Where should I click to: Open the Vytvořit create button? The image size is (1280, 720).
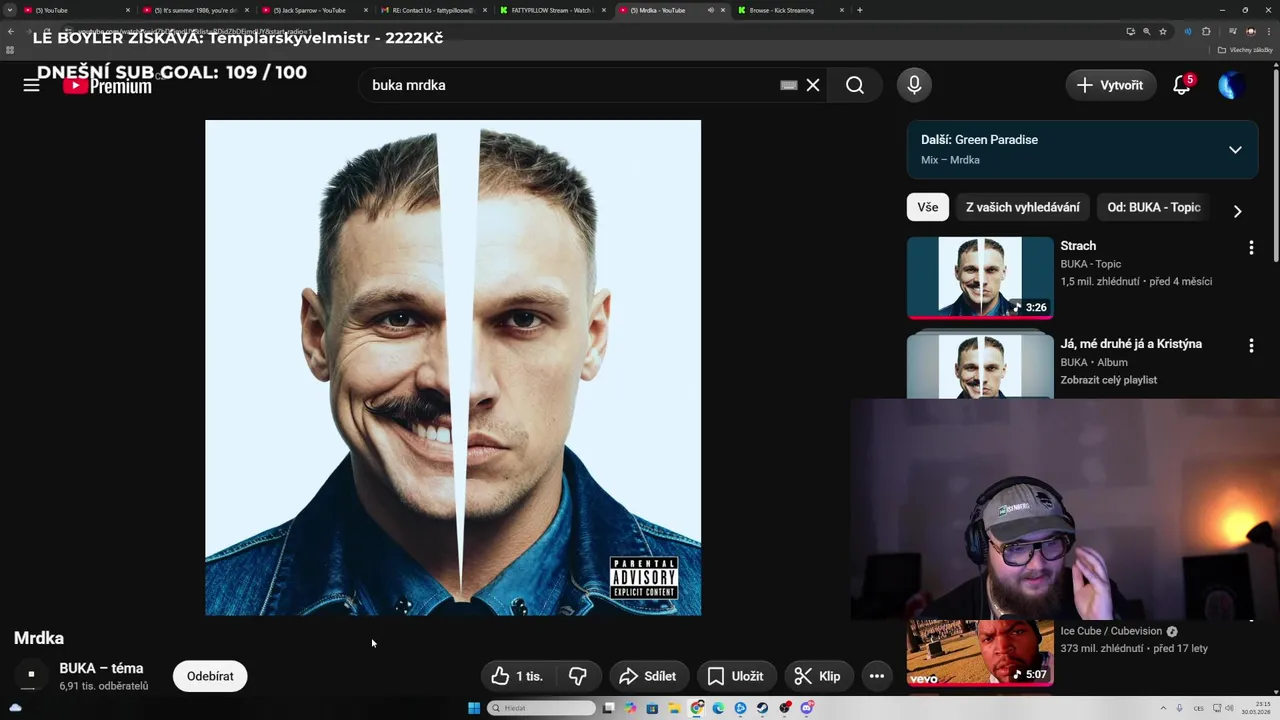click(x=1110, y=85)
